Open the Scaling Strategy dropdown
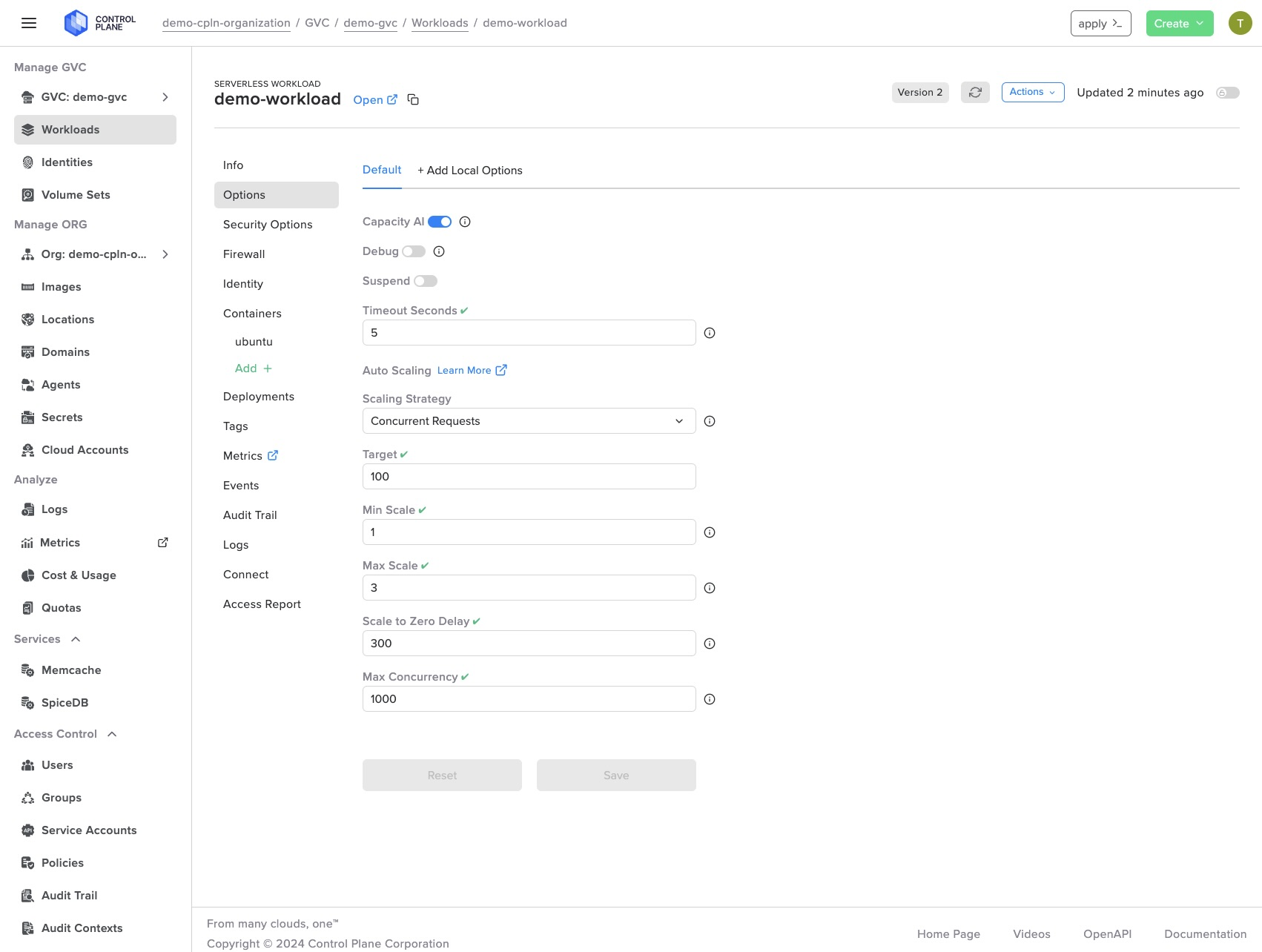This screenshot has height=952, width=1262. tap(529, 421)
